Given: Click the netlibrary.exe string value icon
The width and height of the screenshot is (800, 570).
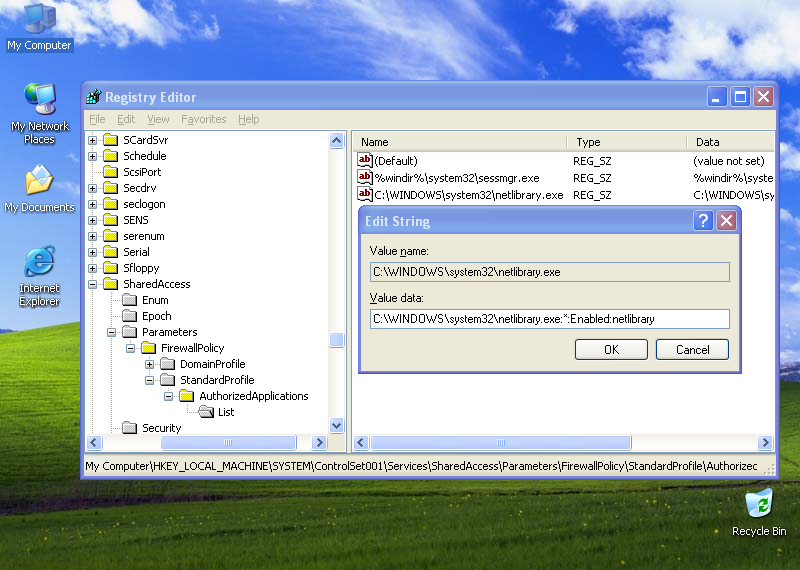Looking at the screenshot, I should [365, 194].
